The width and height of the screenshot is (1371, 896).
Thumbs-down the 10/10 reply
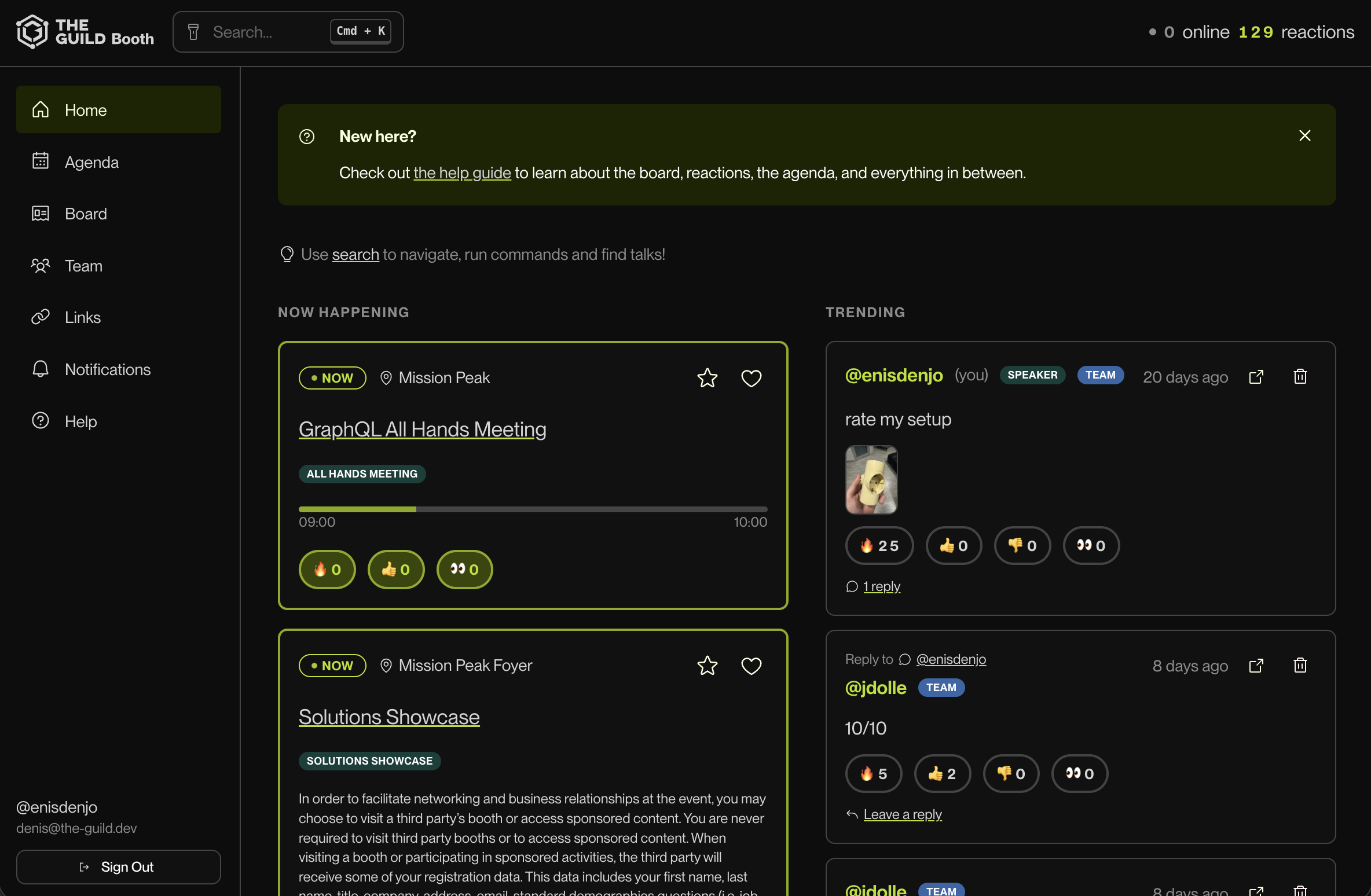[x=1011, y=773]
